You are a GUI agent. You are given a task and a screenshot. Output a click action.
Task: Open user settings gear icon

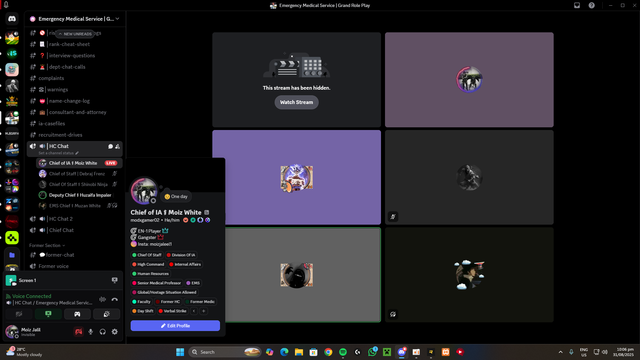point(115,332)
